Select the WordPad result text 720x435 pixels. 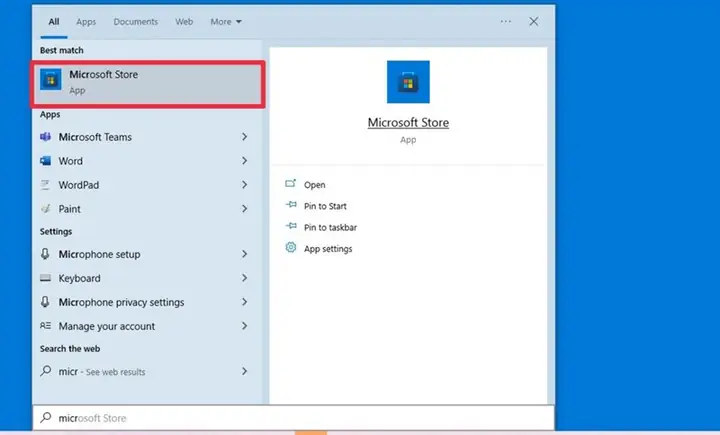[79, 185]
